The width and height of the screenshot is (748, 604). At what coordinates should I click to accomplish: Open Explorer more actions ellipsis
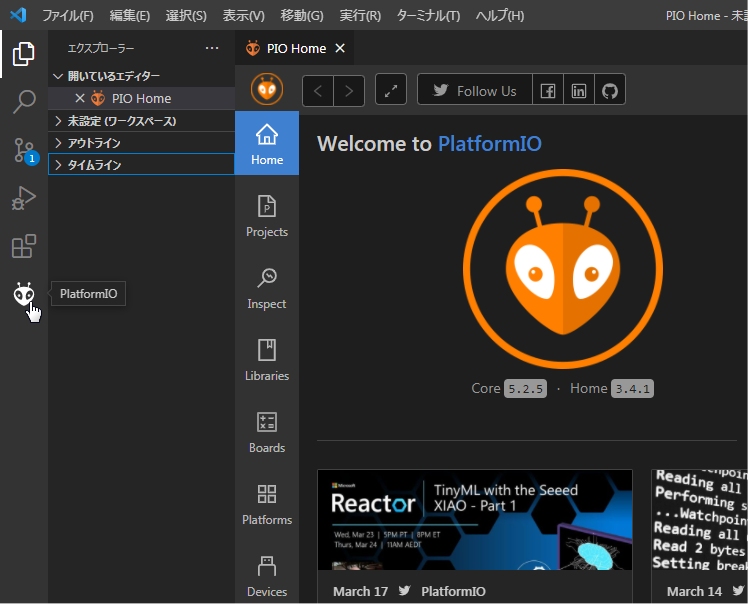pyautogui.click(x=212, y=48)
